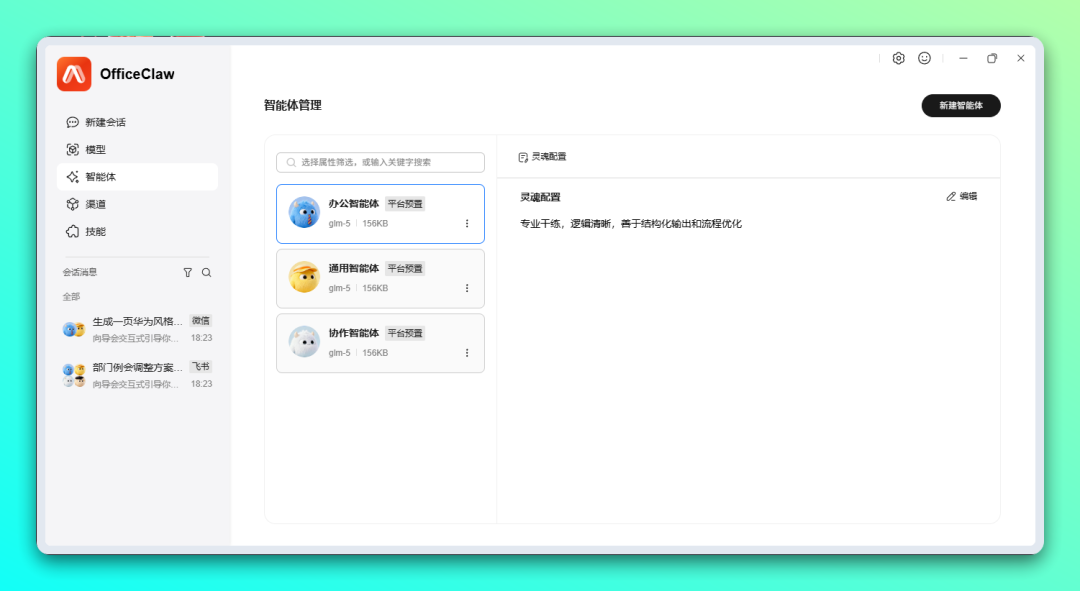
Task: Click the 新建智能体 button
Action: tap(960, 105)
